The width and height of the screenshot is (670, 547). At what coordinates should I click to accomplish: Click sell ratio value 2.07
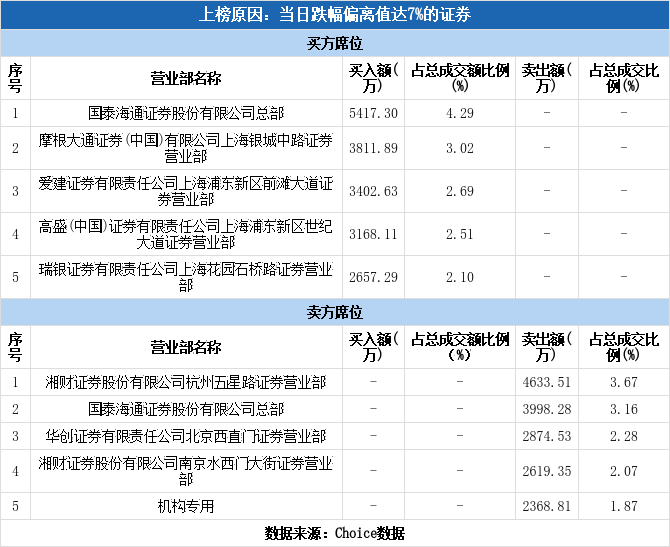[624, 471]
